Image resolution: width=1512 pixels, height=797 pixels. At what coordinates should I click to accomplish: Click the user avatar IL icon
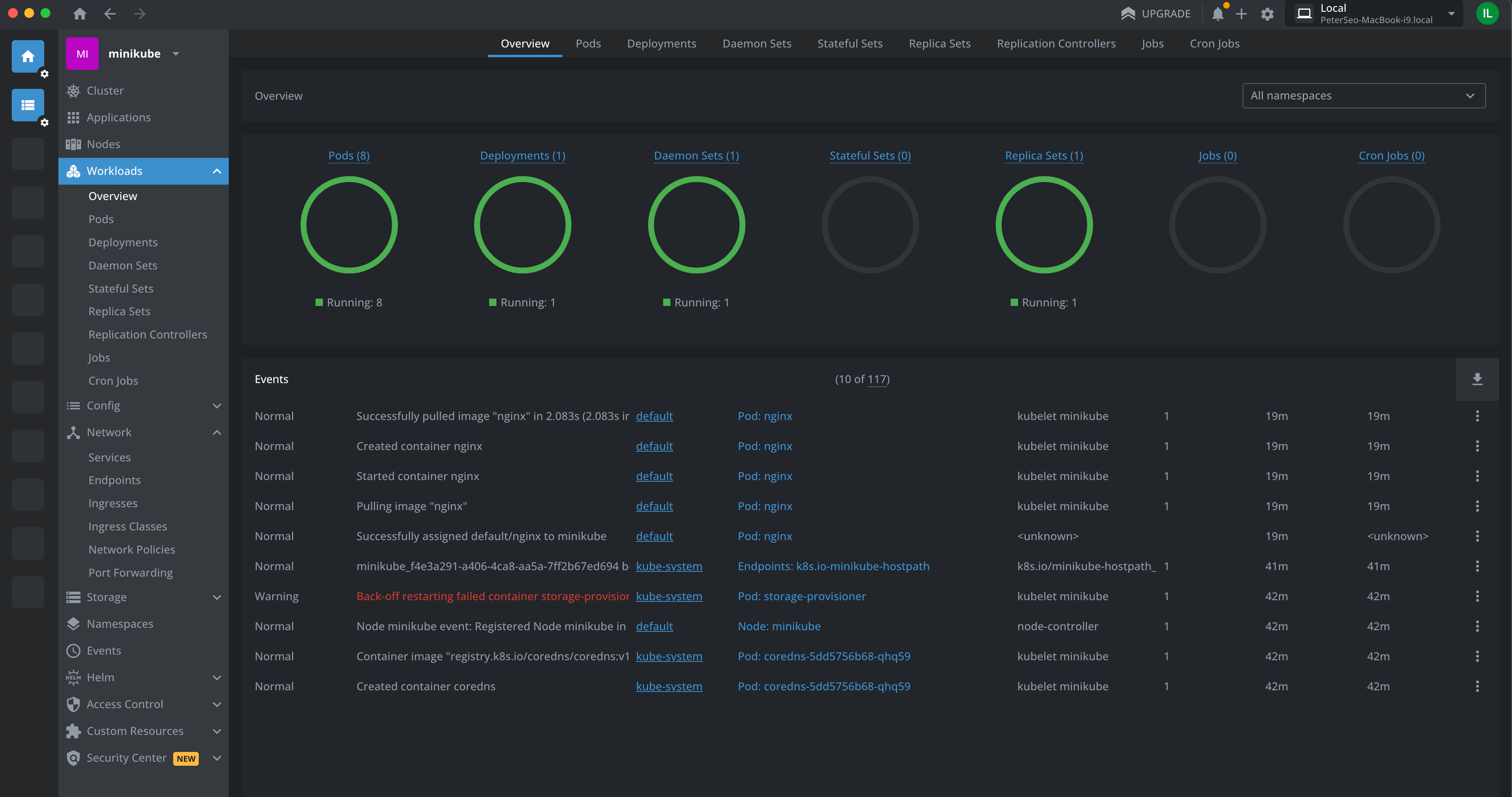click(1487, 13)
